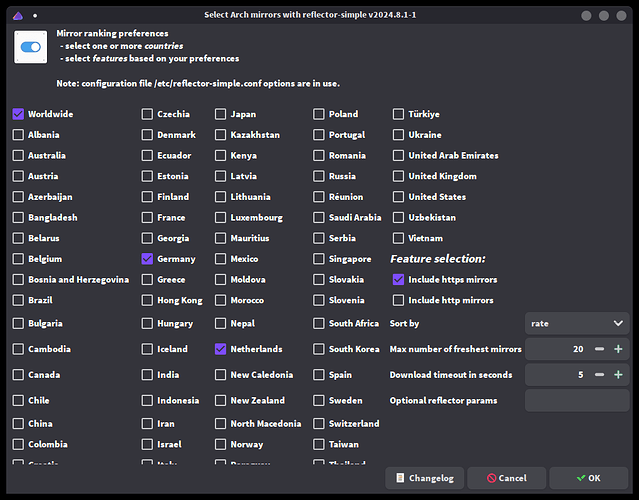Select the Finland checkbox
Viewport: 639px width, 500px height.
coord(147,197)
